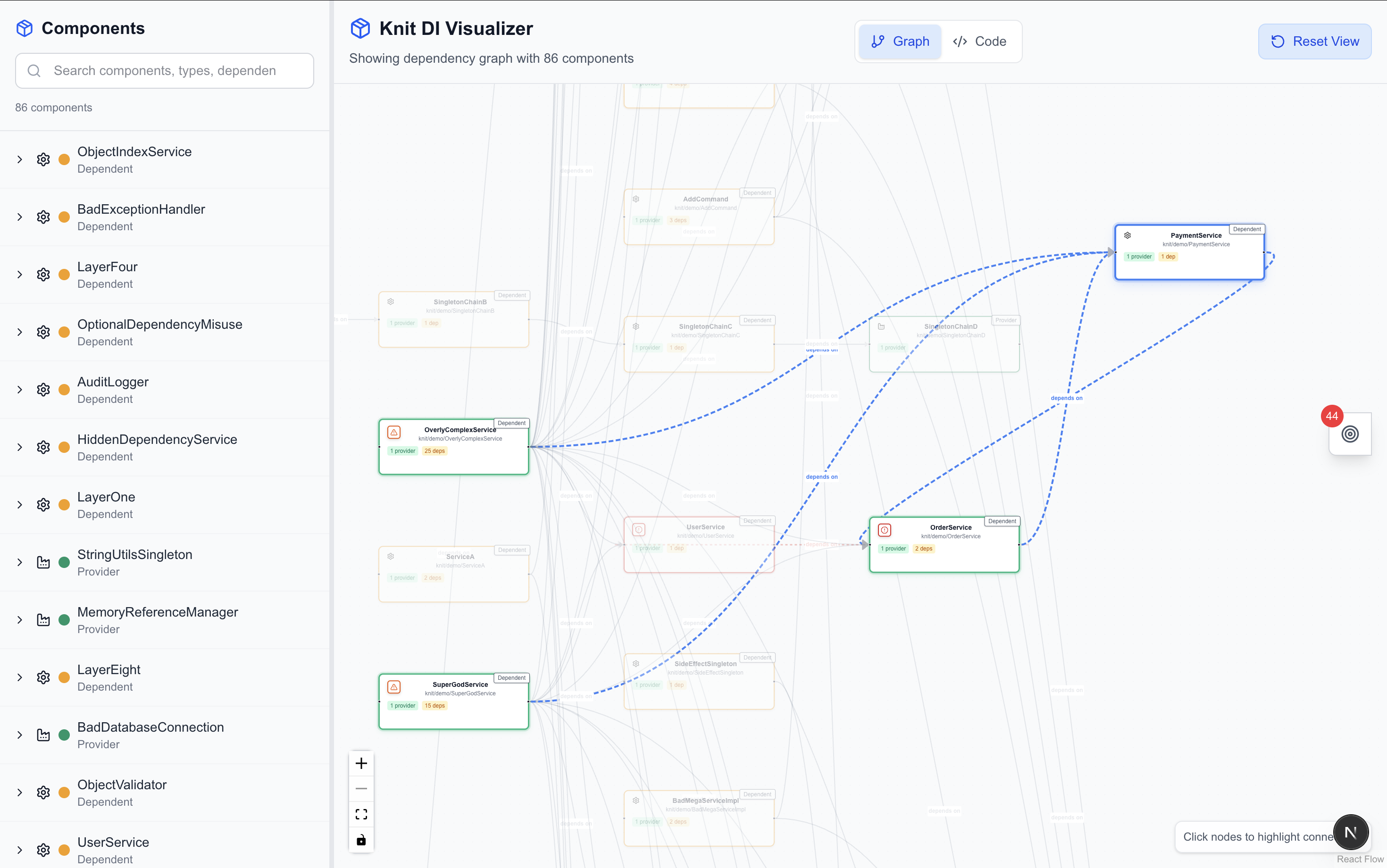The image size is (1387, 868).
Task: Expand the AuditLogger component row
Action: [x=19, y=390]
